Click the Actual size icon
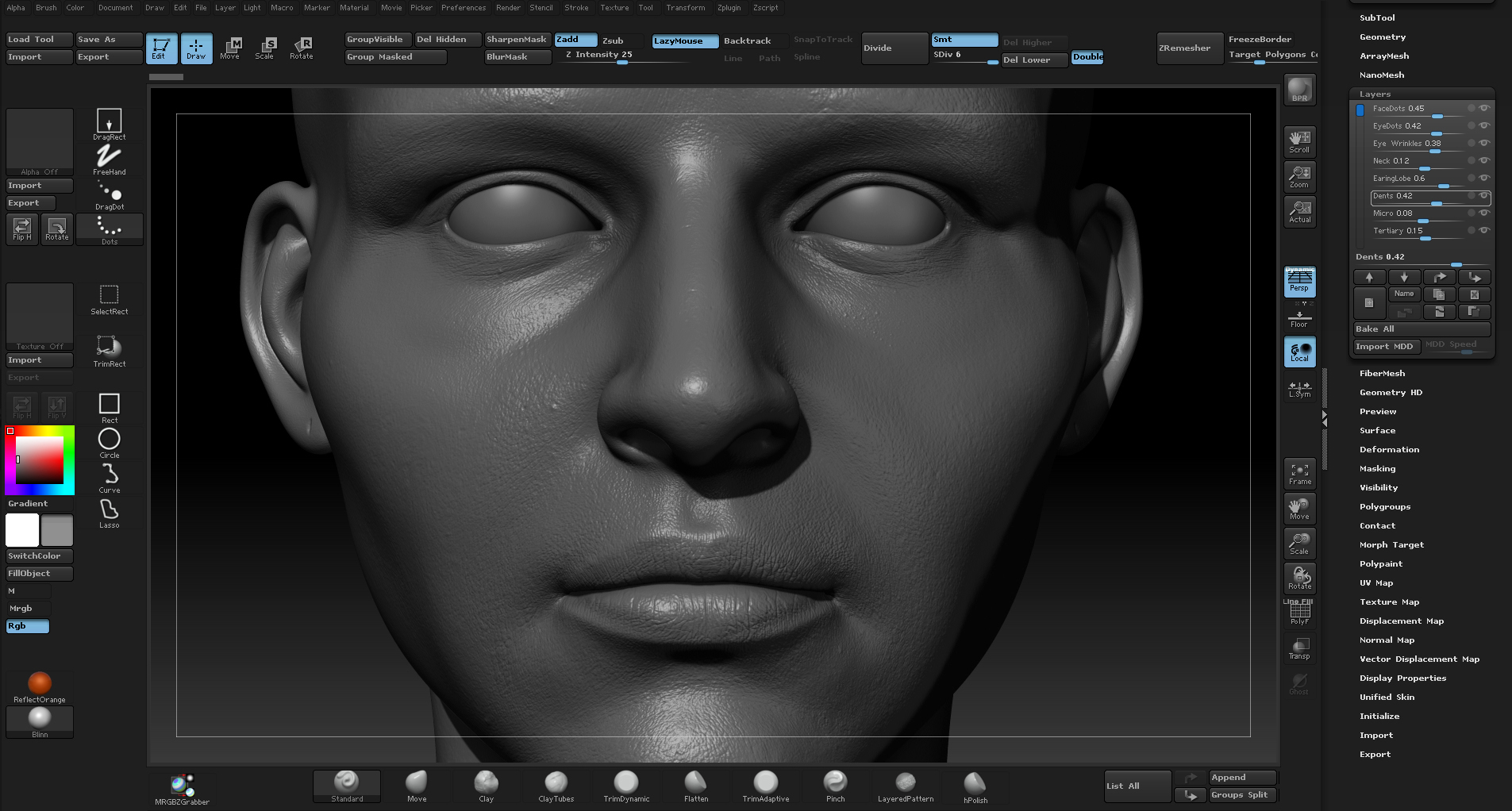The width and height of the screenshot is (1512, 811). (x=1299, y=211)
